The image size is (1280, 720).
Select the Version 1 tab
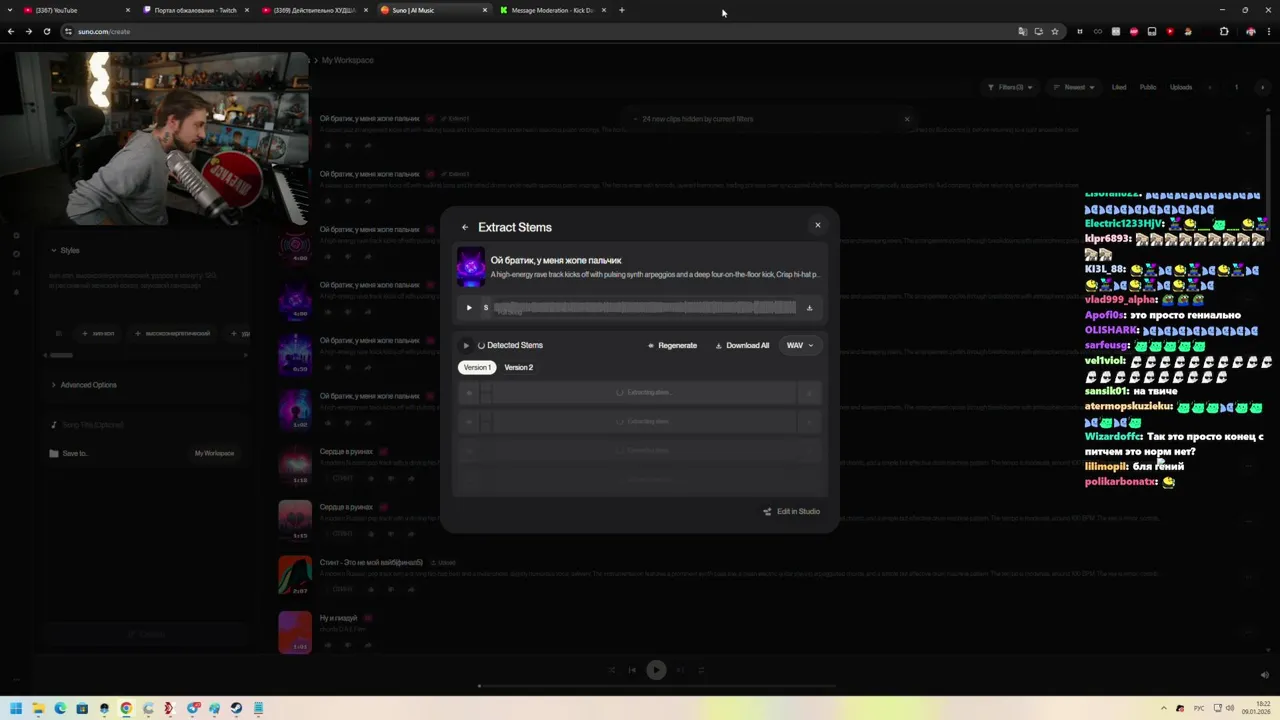click(477, 367)
